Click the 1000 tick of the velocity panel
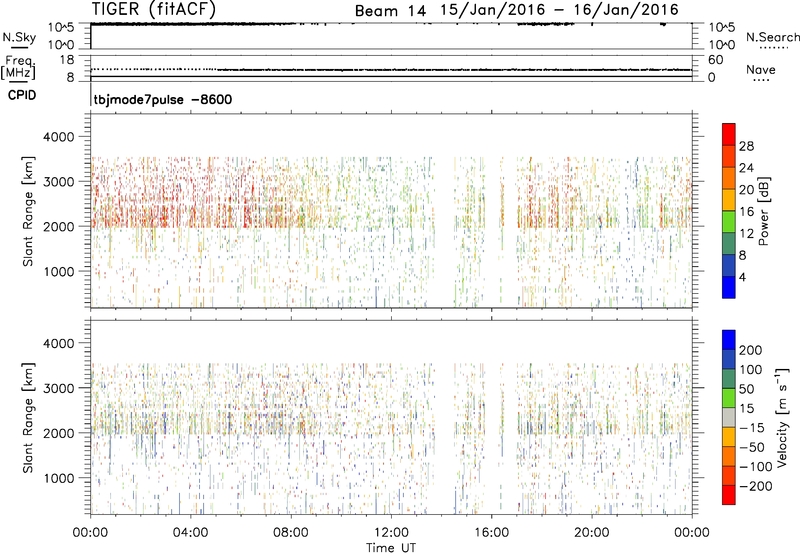Screen dimensions: 800x554 pyautogui.click(x=58, y=478)
